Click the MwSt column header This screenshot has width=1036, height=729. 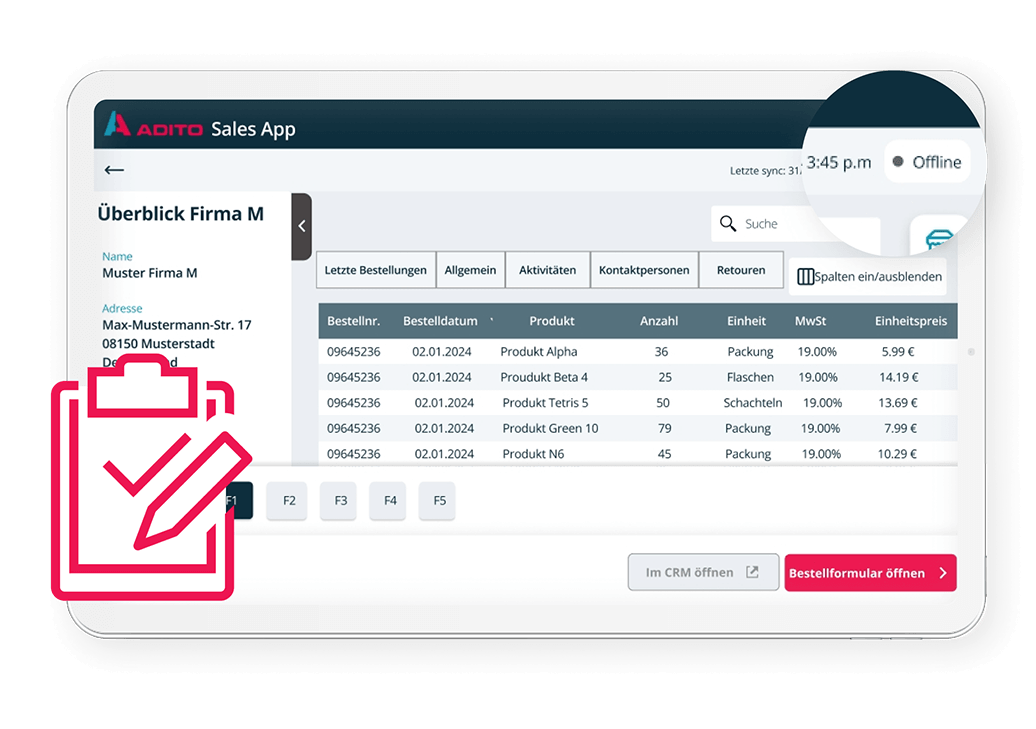810,321
